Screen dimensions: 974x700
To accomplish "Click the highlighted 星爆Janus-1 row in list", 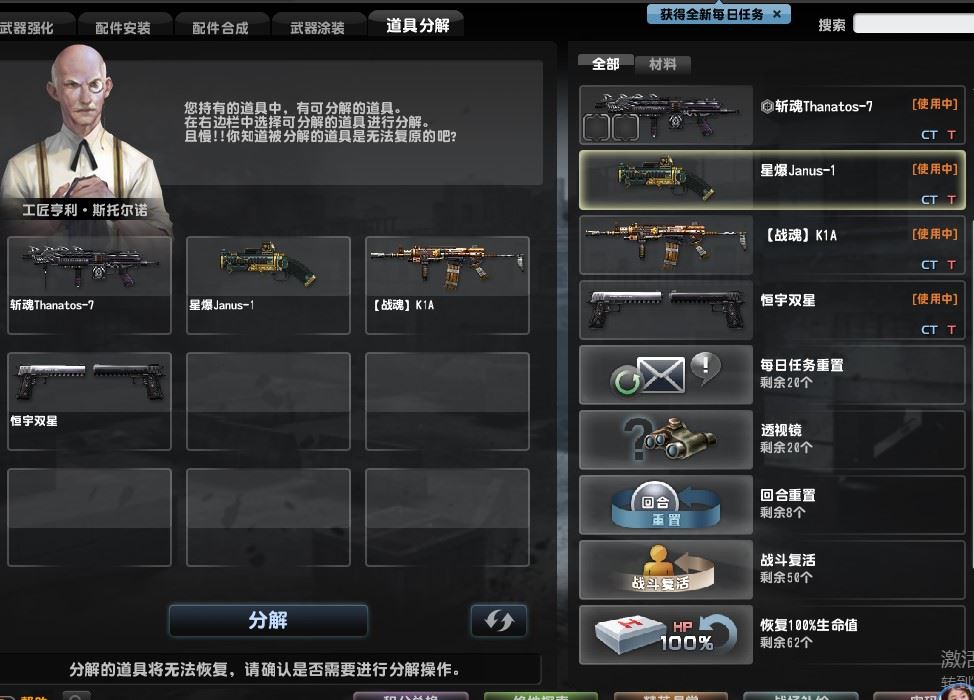I will 772,180.
